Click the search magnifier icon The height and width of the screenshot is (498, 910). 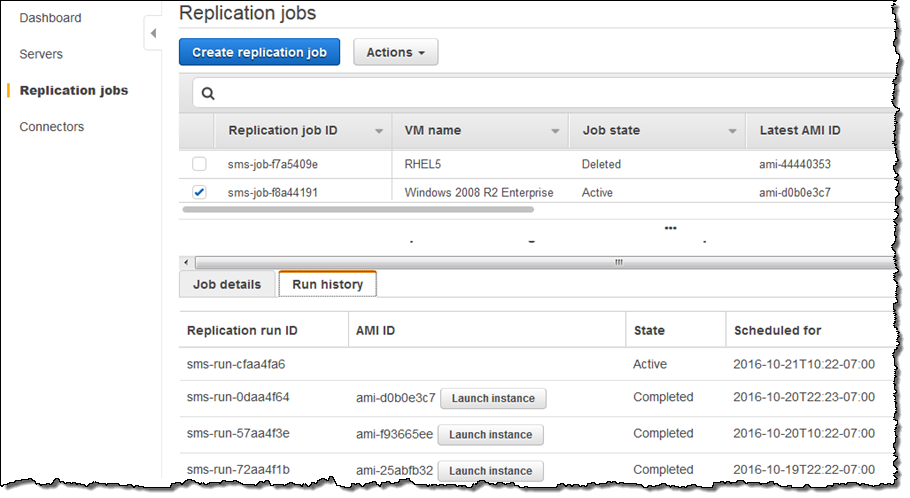tap(209, 93)
